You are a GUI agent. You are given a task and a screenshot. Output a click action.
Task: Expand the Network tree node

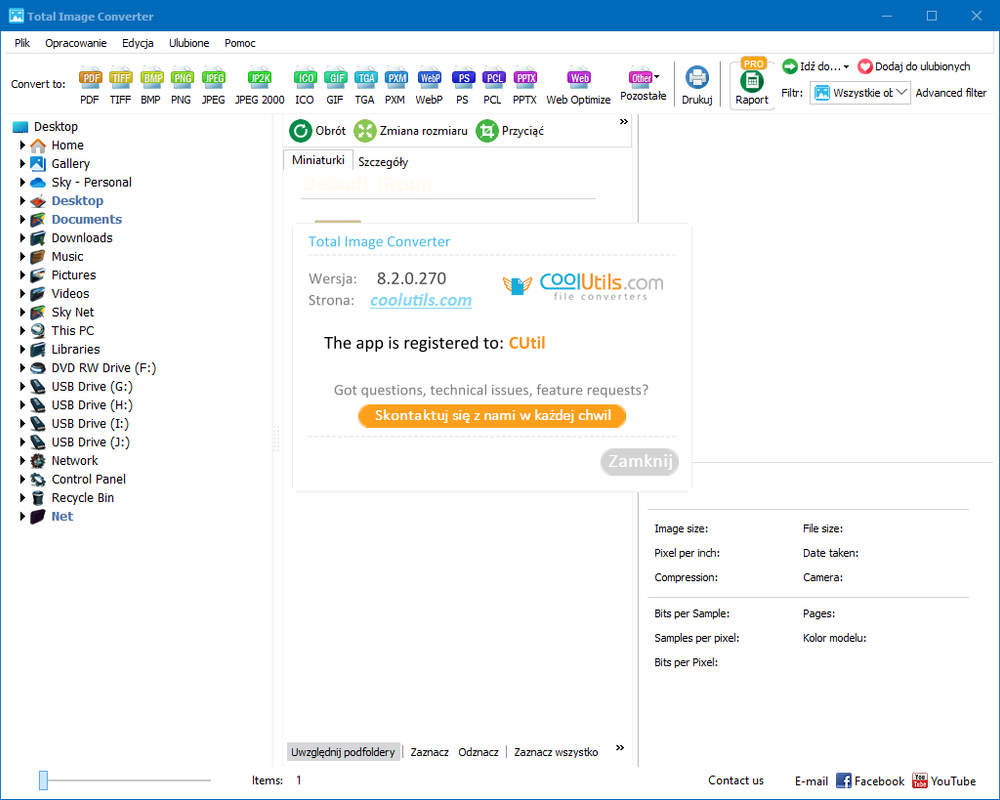pos(22,461)
